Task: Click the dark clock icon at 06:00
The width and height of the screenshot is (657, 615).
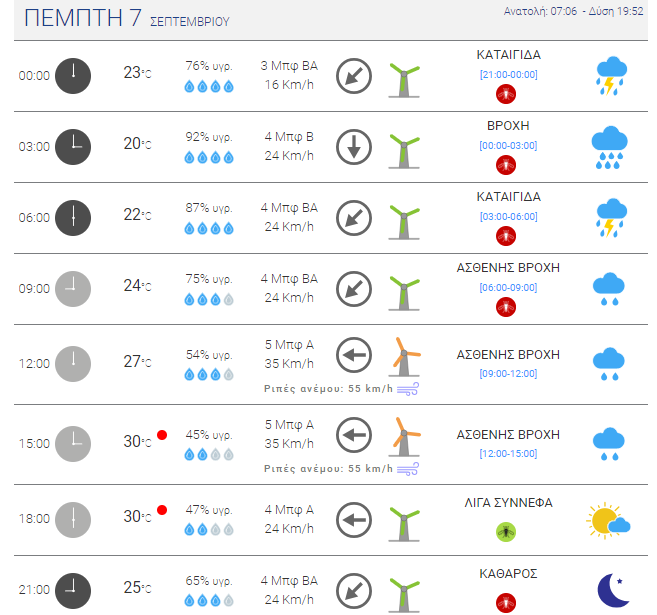Action: 73,218
